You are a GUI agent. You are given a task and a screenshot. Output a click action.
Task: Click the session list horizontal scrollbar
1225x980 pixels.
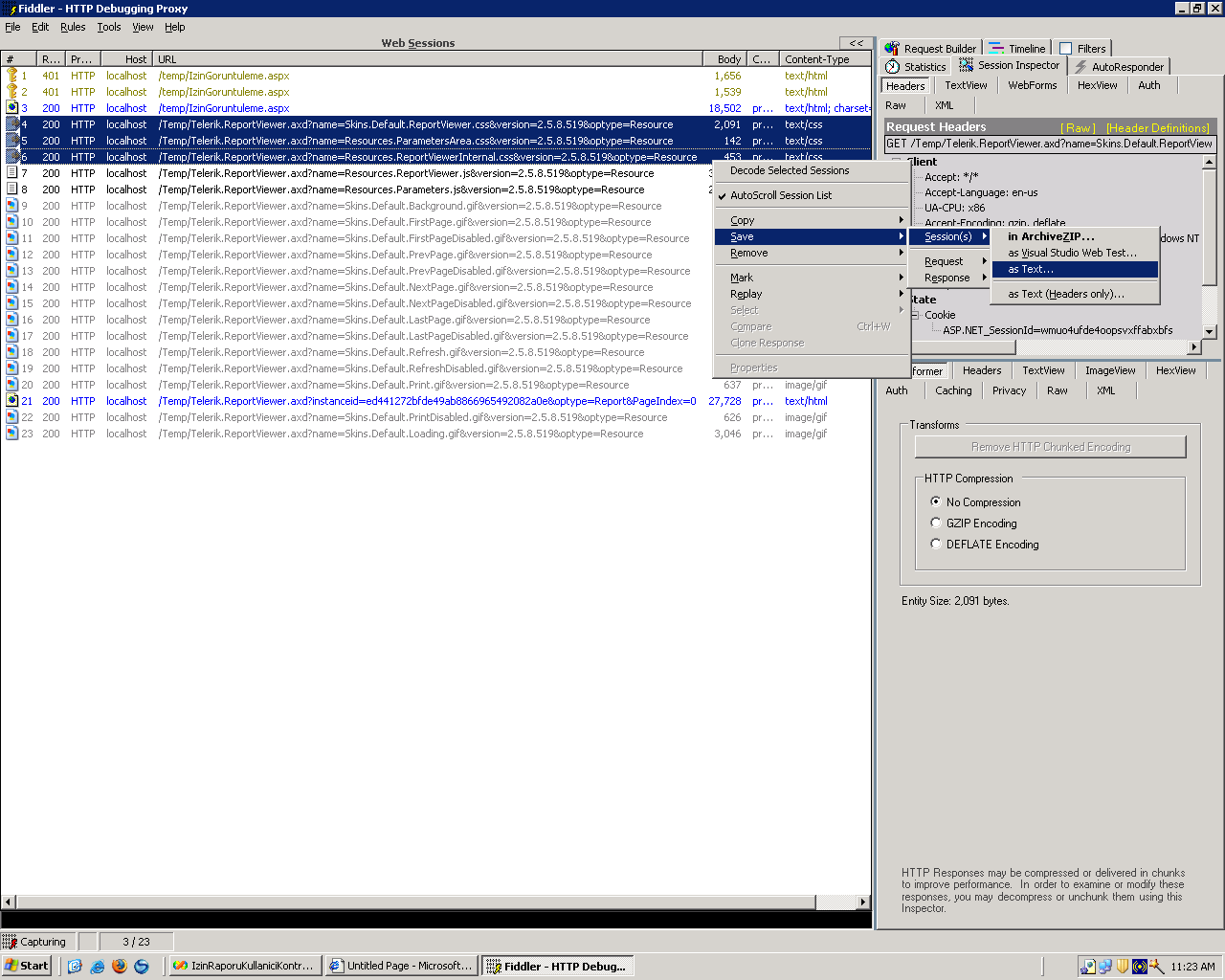(x=436, y=902)
